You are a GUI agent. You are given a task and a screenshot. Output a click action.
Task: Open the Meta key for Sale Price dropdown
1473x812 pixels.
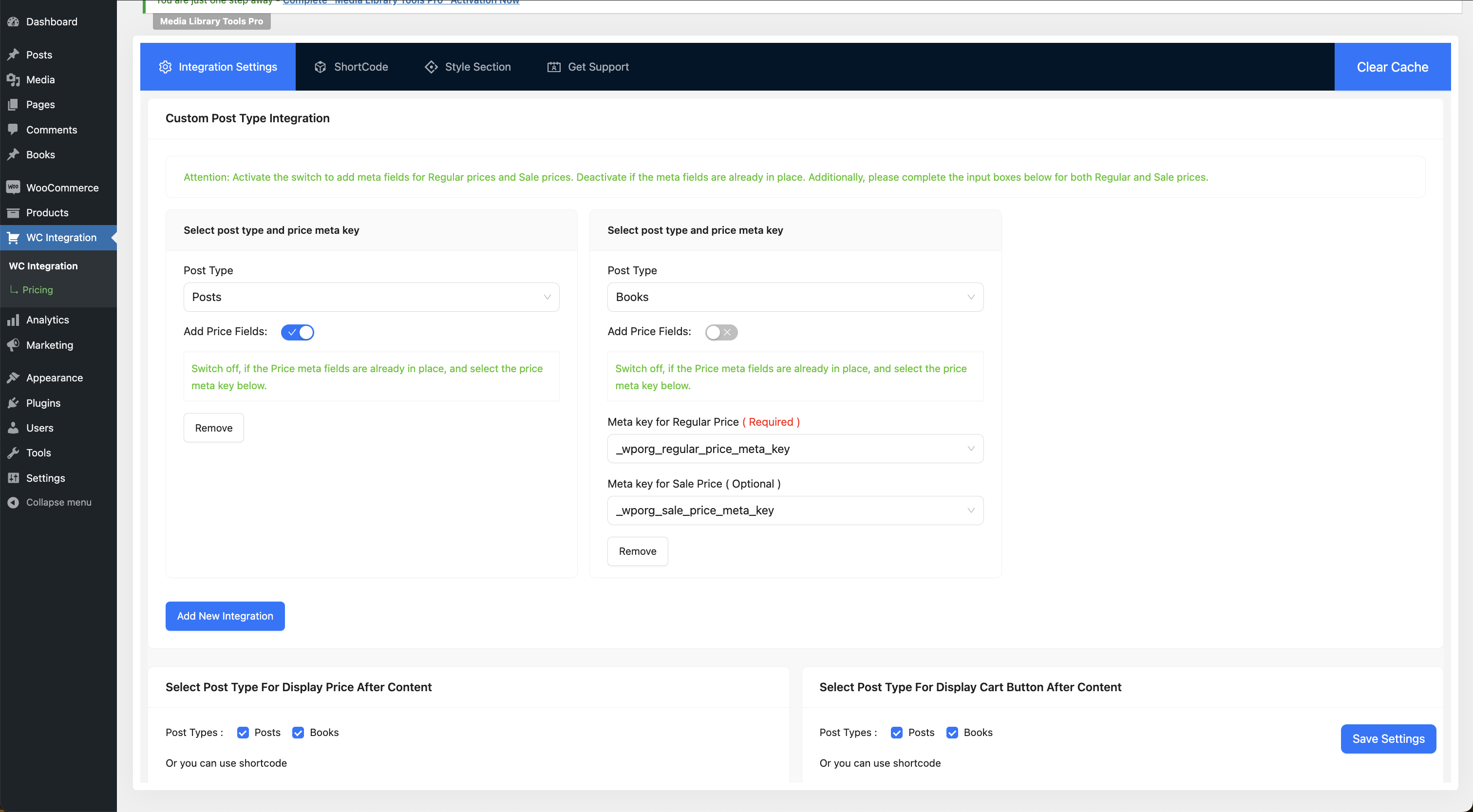point(795,510)
